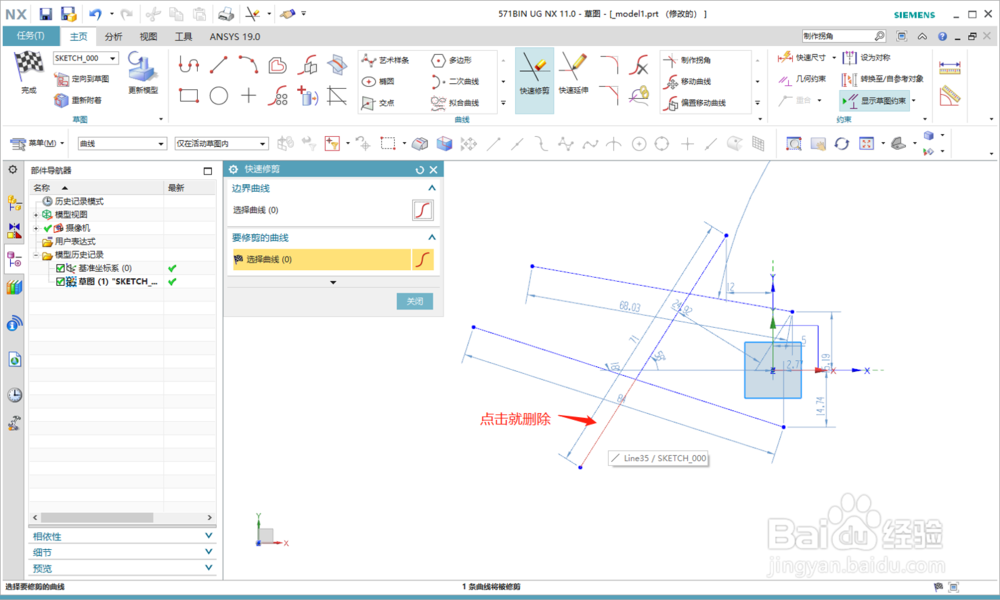Viewport: 1000px width, 600px height.
Task: Click the 快速尺寸 rapid dimension tool
Action: click(802, 57)
